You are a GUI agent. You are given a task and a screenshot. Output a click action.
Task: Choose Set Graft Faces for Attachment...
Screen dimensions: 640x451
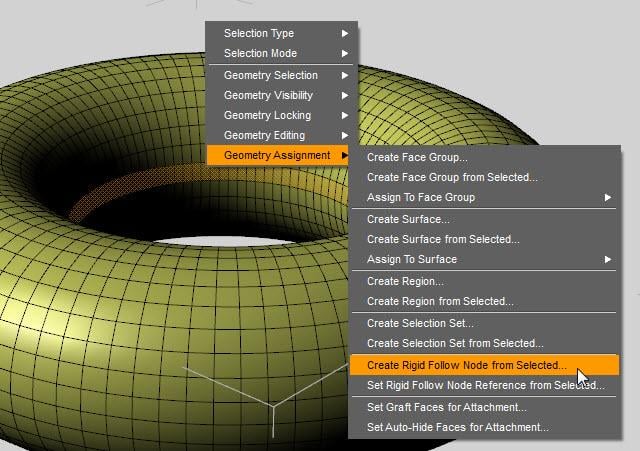484,407
